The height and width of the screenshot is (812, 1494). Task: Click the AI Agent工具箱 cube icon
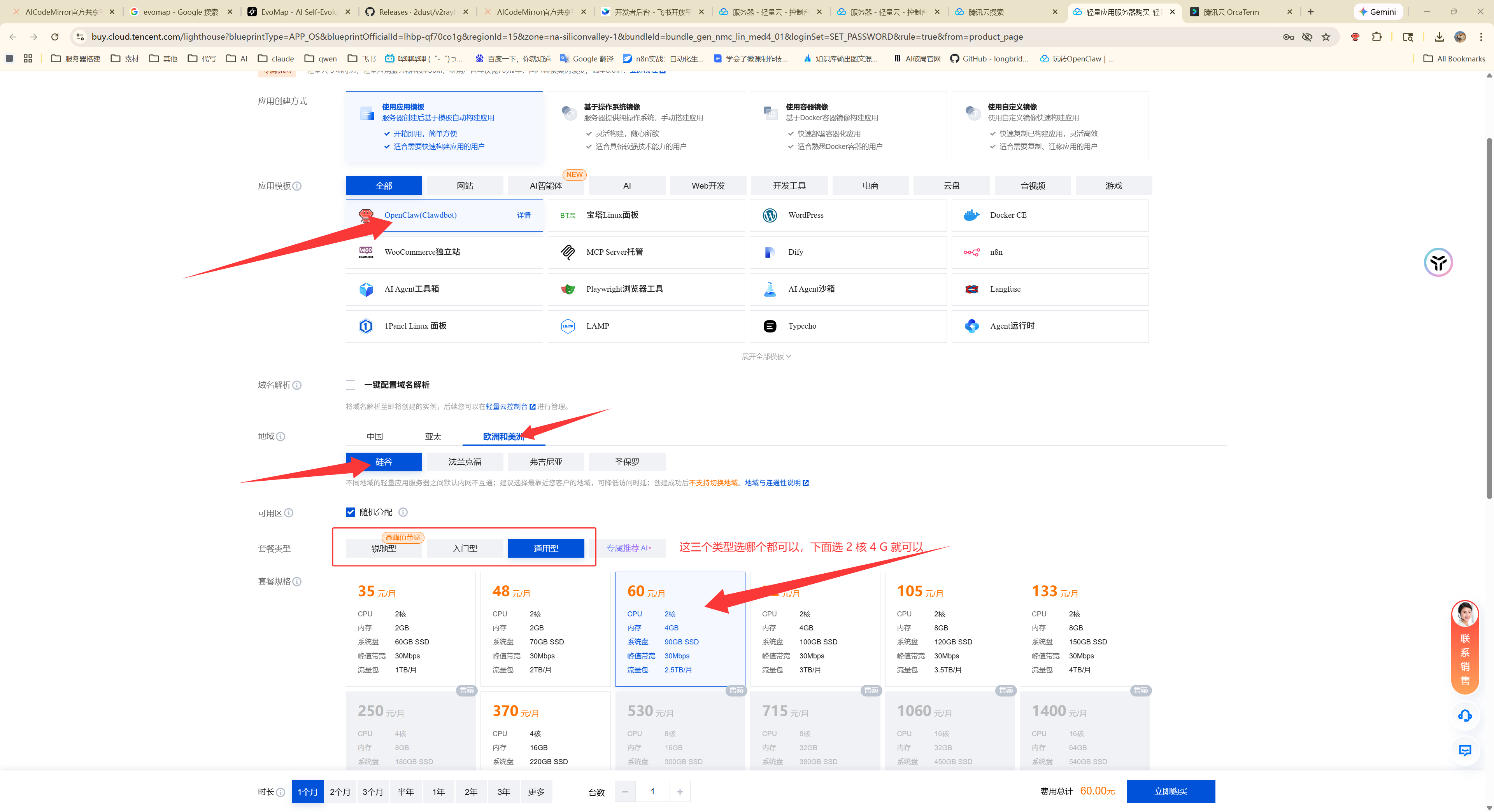pos(366,289)
